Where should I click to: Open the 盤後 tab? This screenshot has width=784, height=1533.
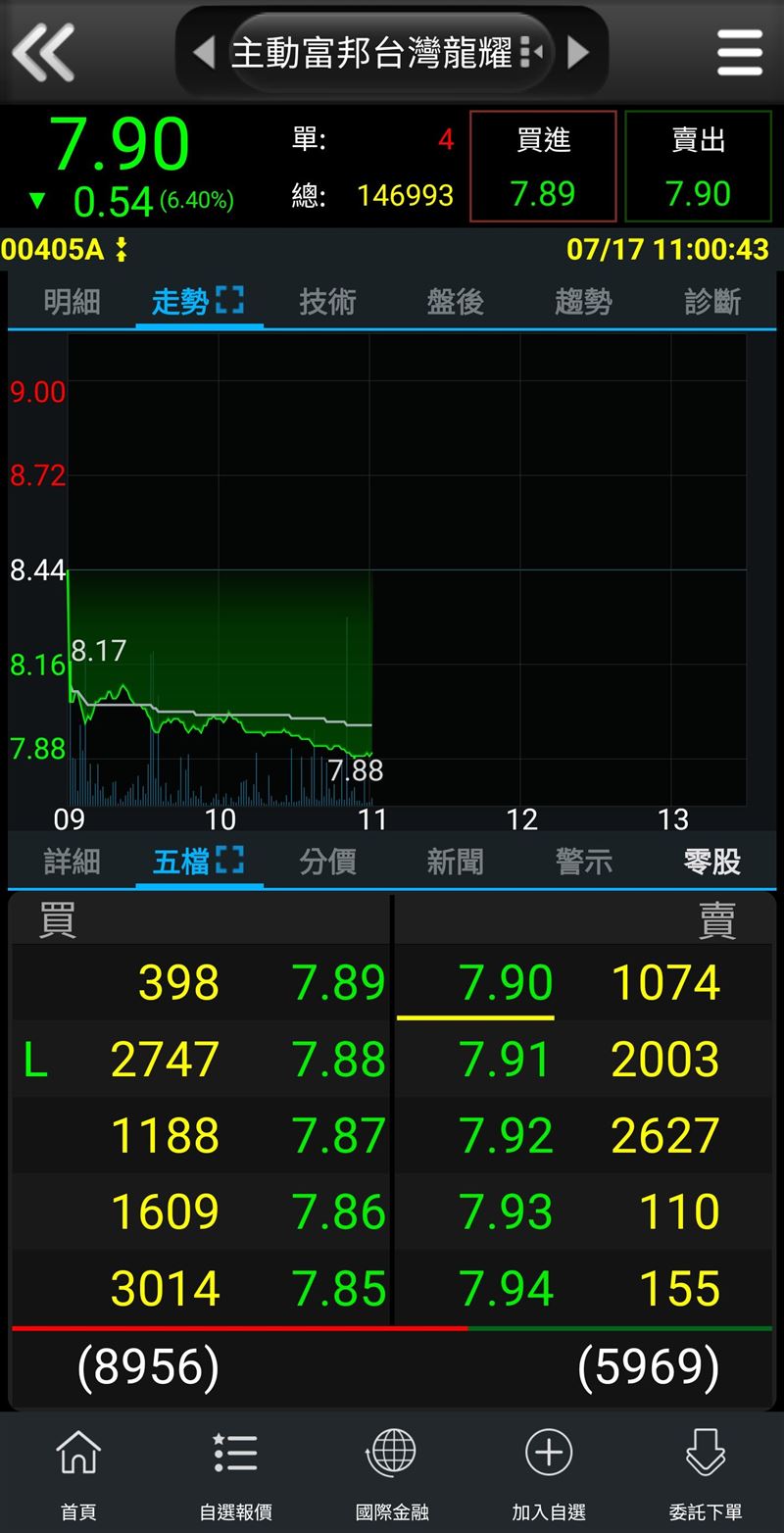pos(455,302)
